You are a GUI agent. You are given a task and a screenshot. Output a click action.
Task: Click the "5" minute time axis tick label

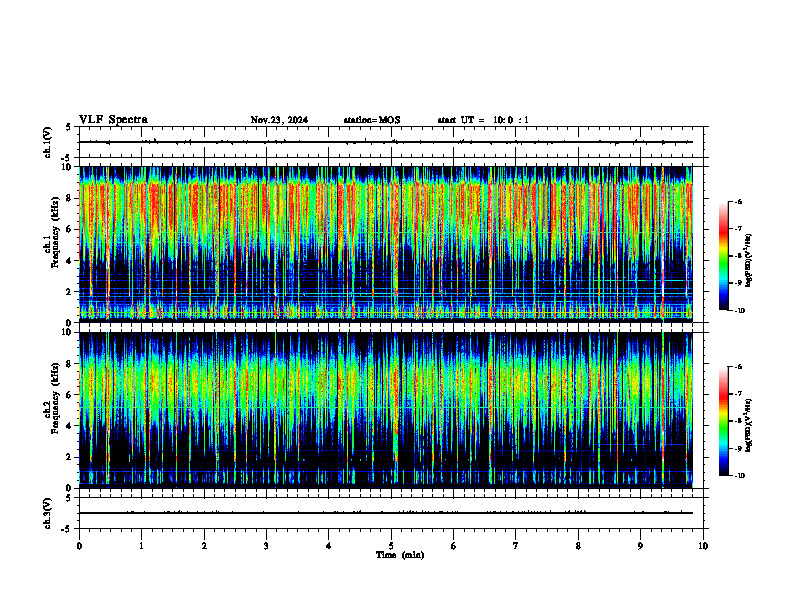tap(391, 546)
